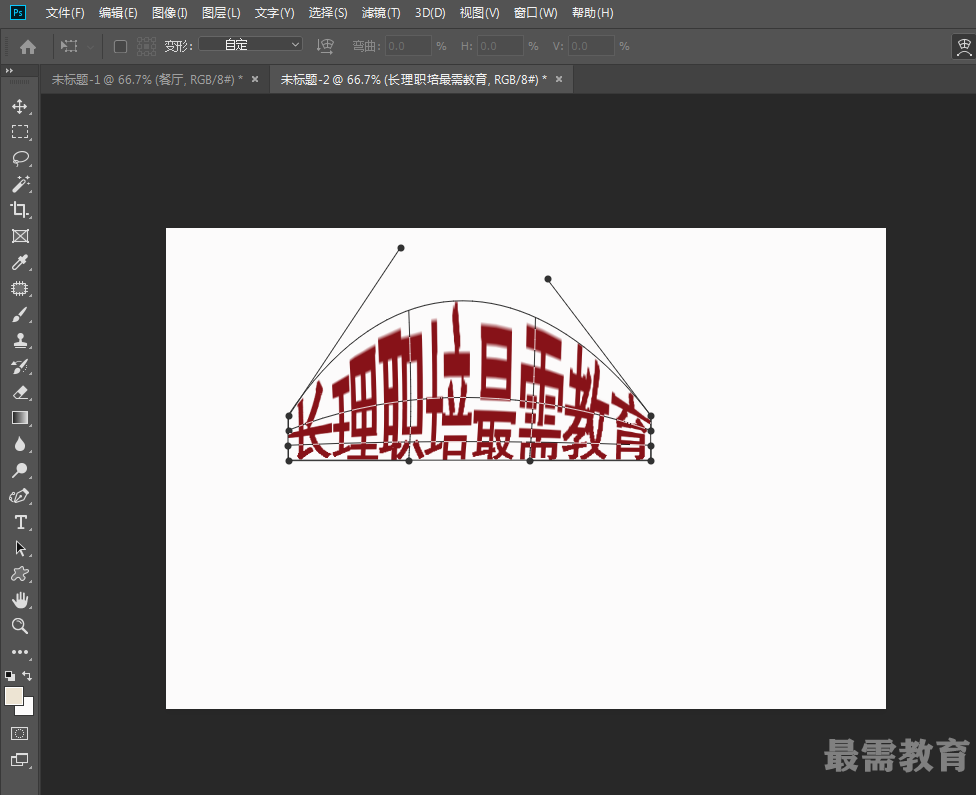Open the warp style dropdown showing 自定
Viewport: 976px width, 795px height.
[250, 44]
